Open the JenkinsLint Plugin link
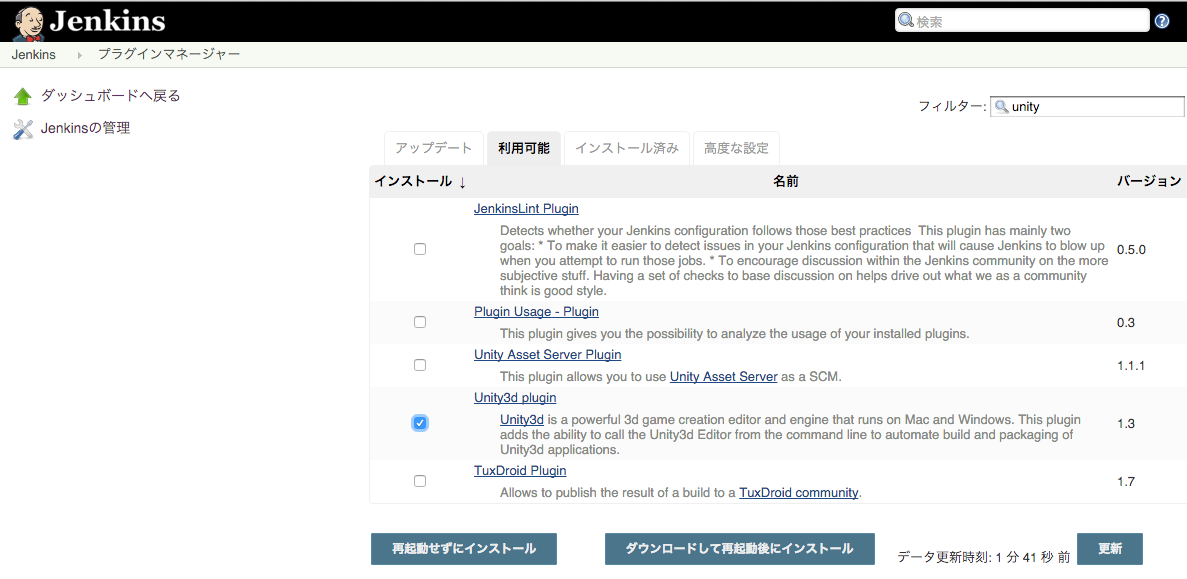 point(526,208)
